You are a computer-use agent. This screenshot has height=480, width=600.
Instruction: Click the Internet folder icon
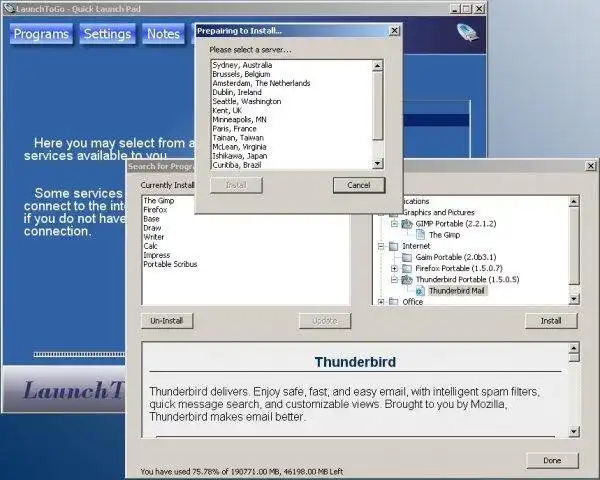pyautogui.click(x=393, y=246)
